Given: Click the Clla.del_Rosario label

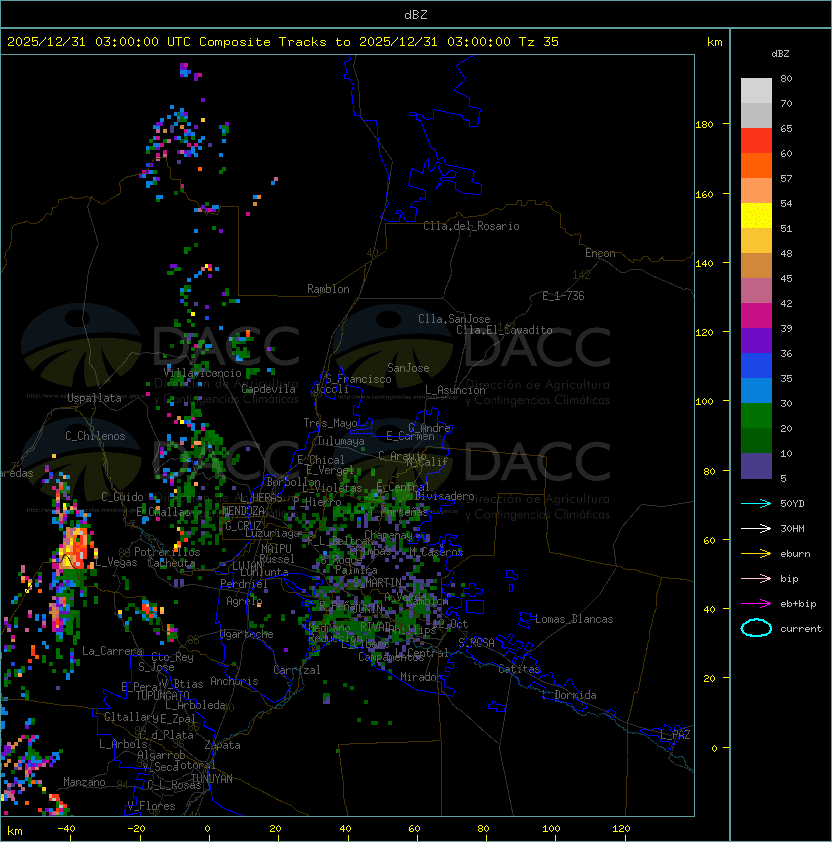Looking at the screenshot, I should point(471,226).
